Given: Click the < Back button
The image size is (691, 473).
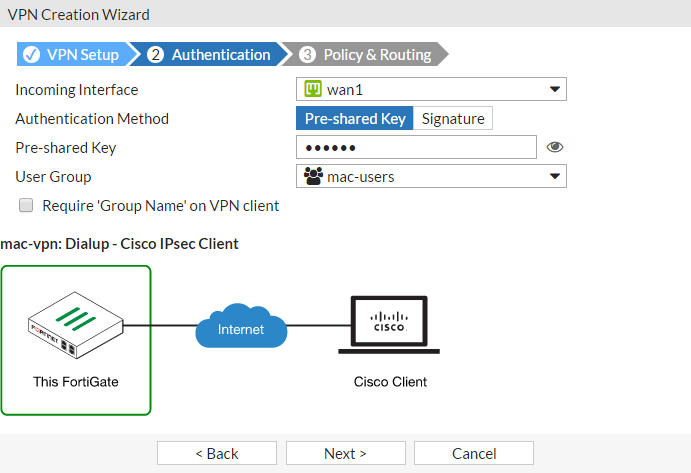Looking at the screenshot, I should (x=217, y=453).
